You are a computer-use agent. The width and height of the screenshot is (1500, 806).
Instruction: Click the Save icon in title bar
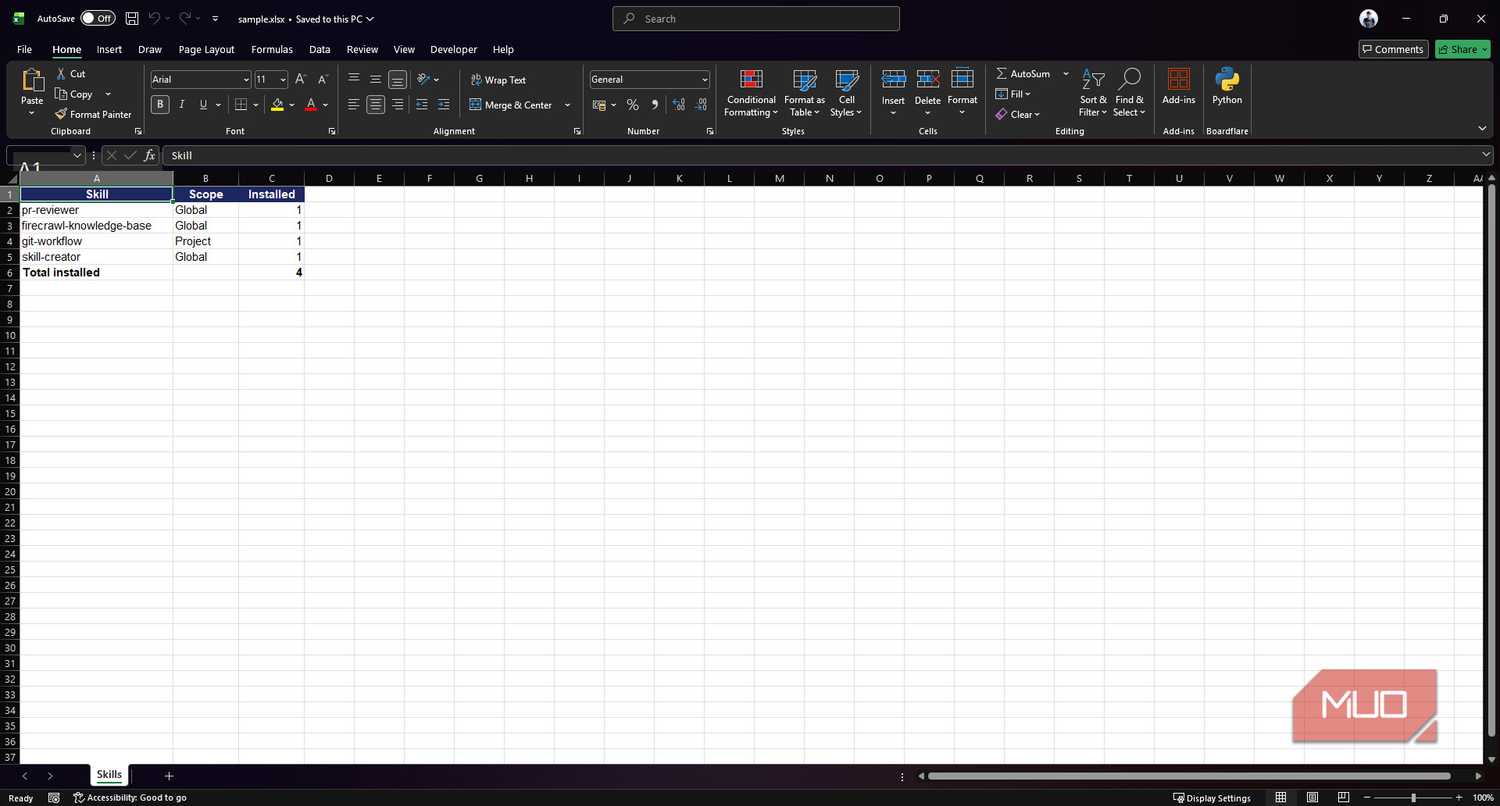(x=132, y=18)
